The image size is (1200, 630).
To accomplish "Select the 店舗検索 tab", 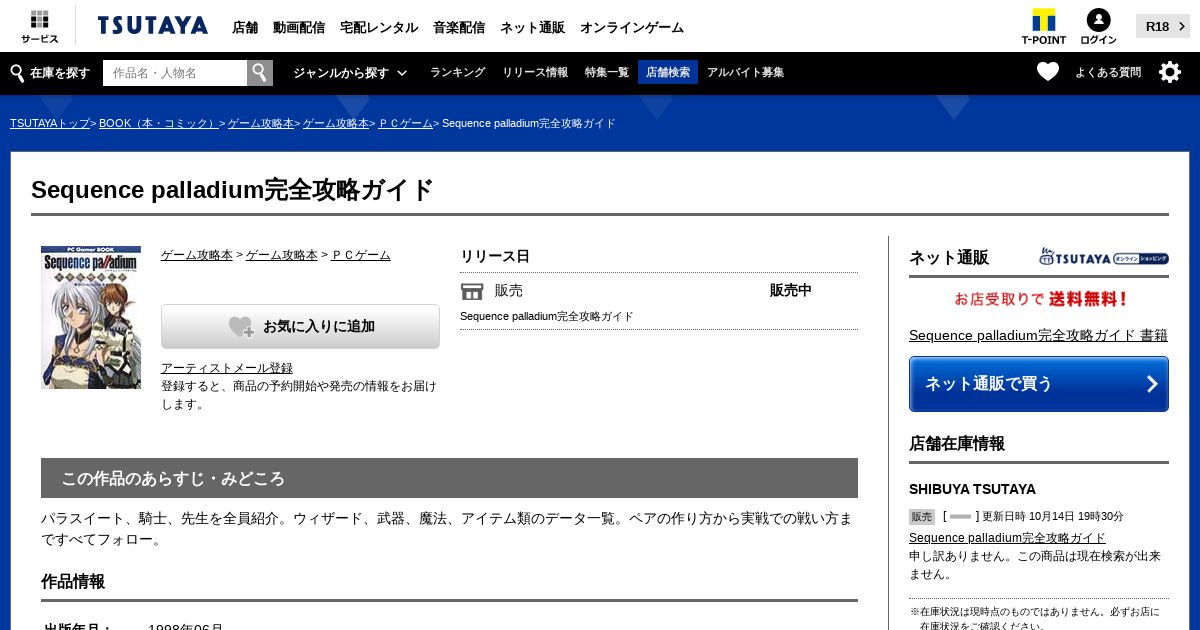I will click(668, 72).
